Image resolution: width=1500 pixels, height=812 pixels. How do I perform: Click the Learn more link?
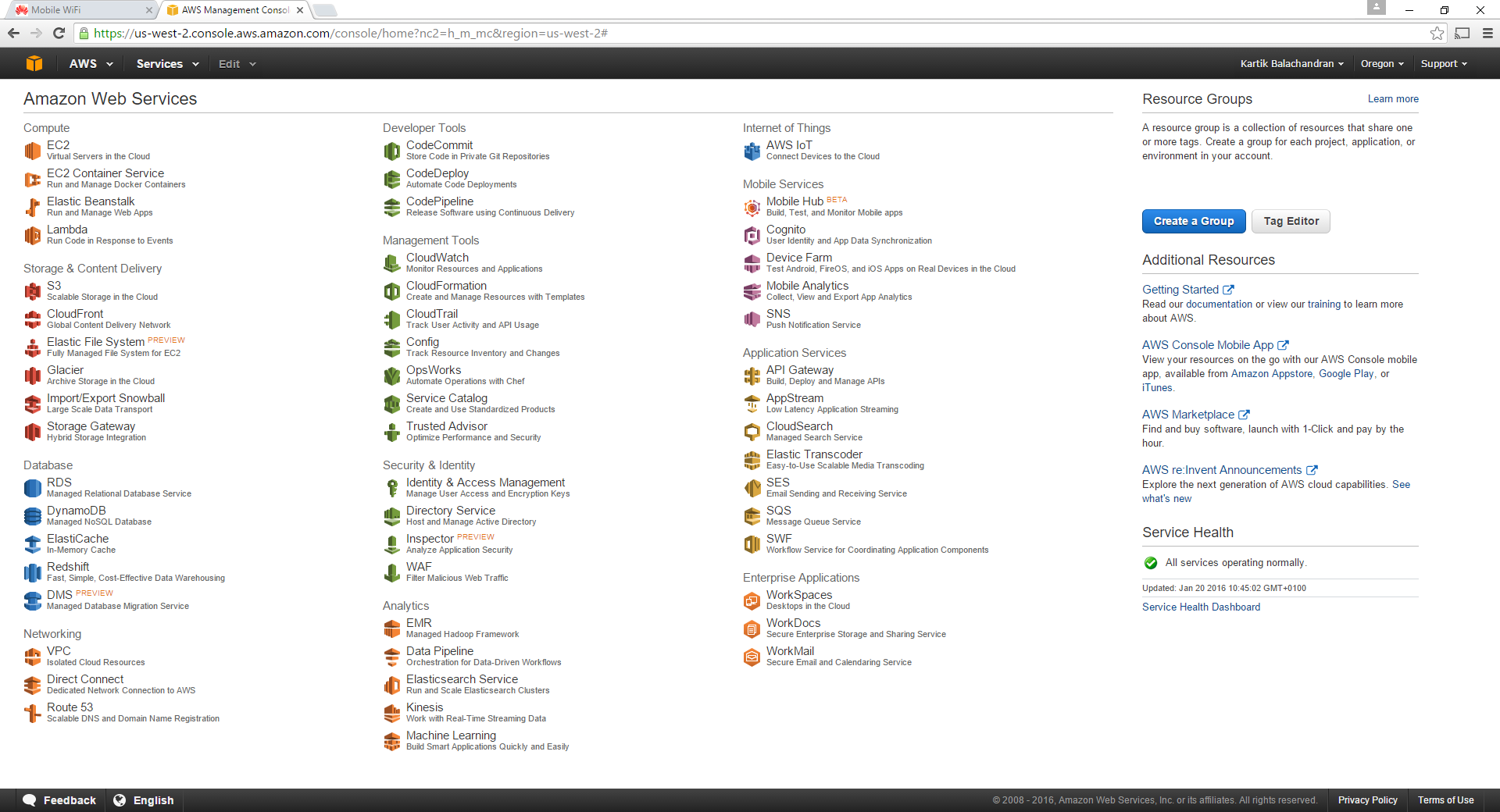click(x=1393, y=99)
